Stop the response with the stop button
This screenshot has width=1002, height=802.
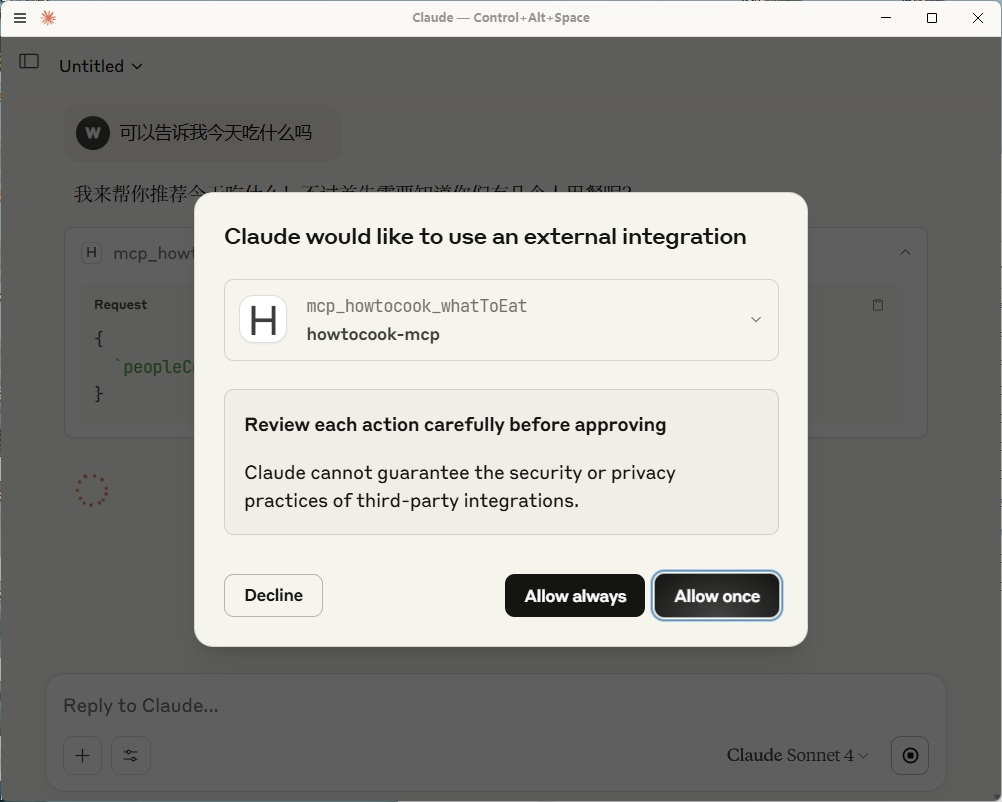910,755
